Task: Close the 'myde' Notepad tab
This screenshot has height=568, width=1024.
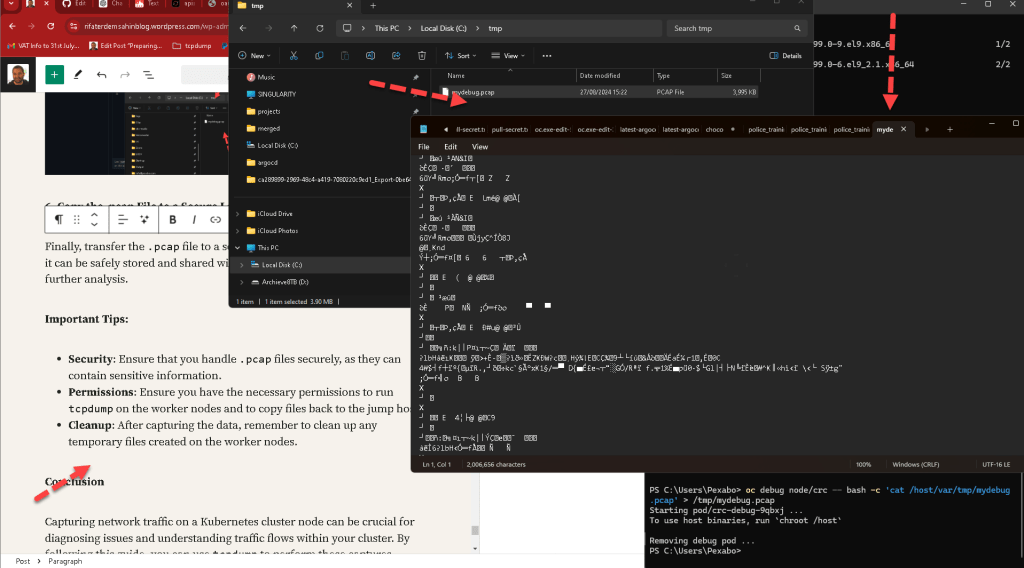Action: coord(904,129)
